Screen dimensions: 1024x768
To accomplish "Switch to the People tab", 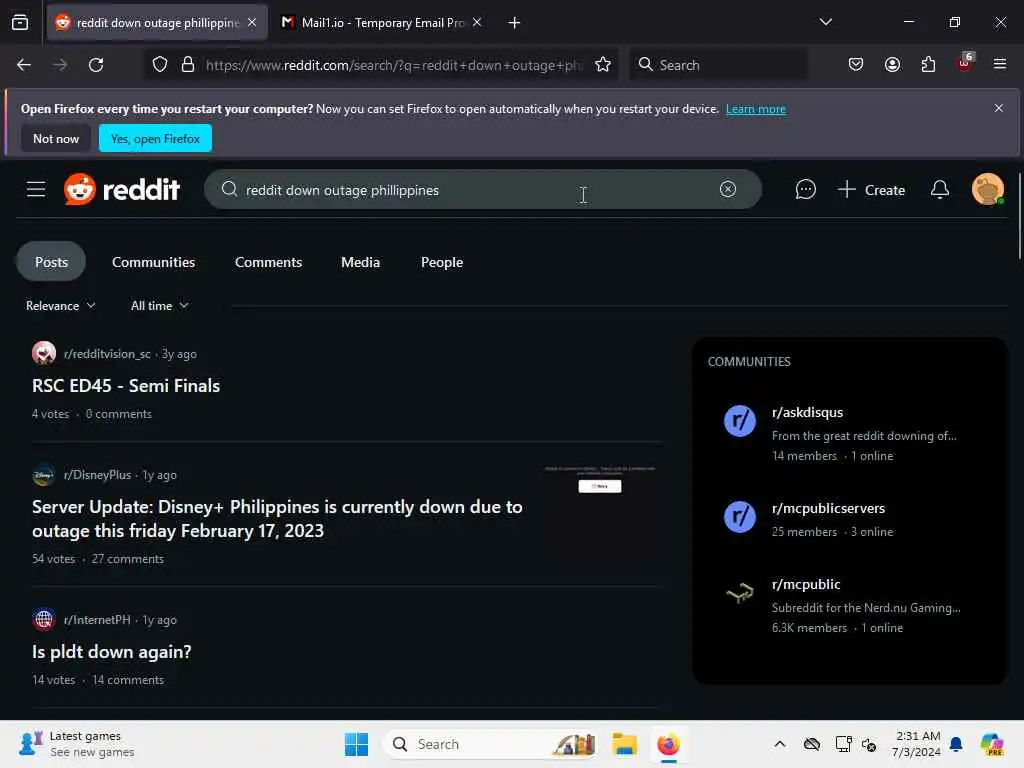I will pos(442,262).
